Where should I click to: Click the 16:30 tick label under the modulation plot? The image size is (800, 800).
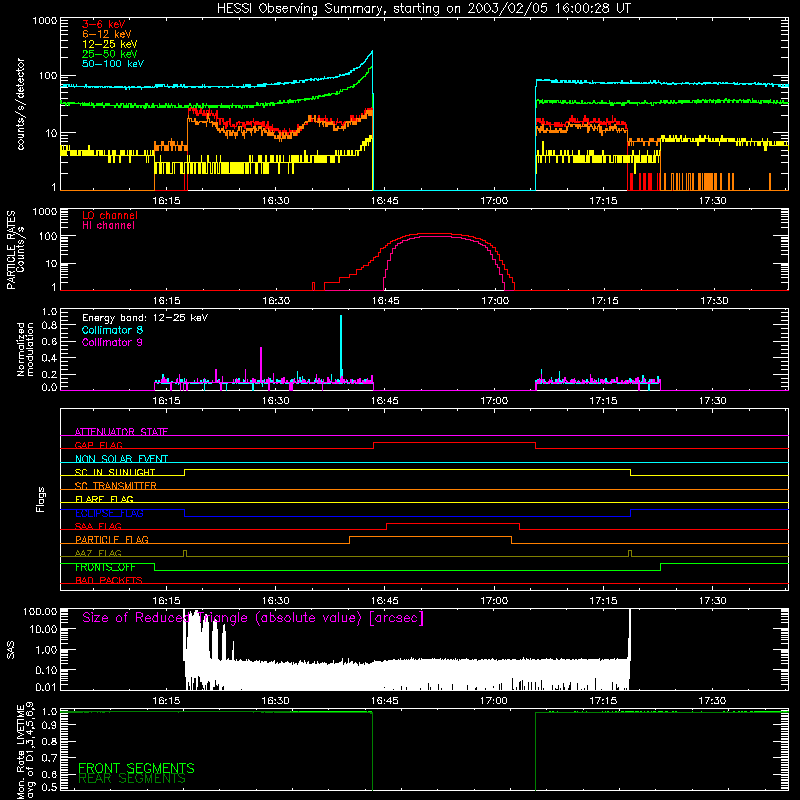pos(276,401)
